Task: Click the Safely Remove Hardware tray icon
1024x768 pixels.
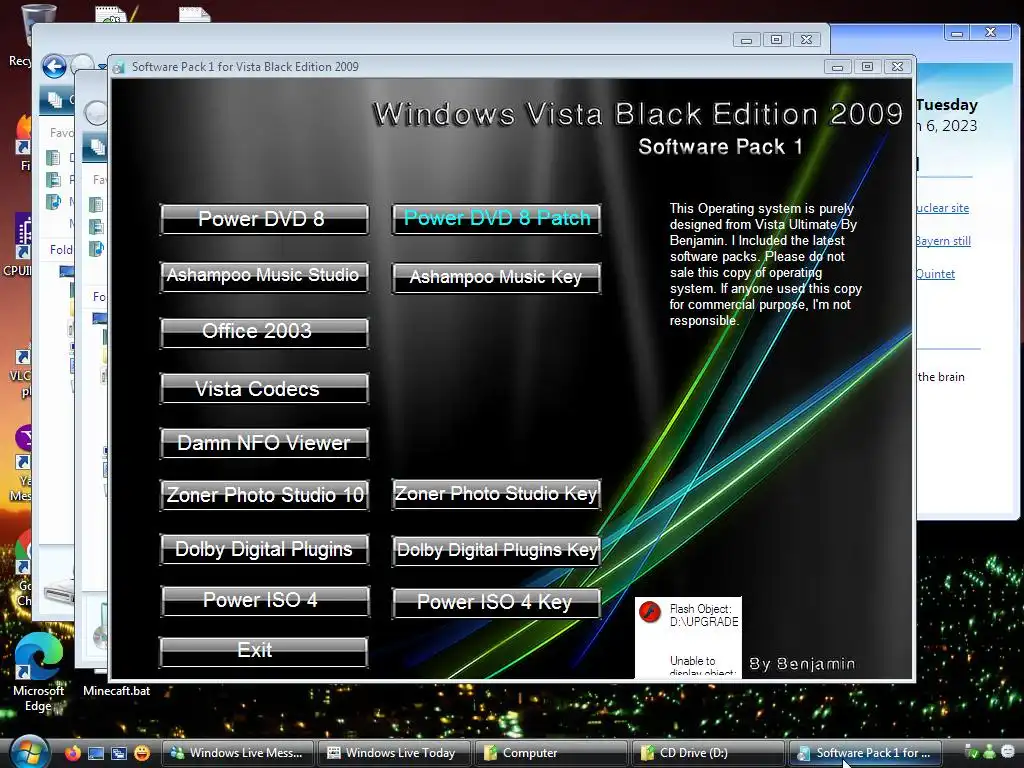Action: (x=971, y=752)
